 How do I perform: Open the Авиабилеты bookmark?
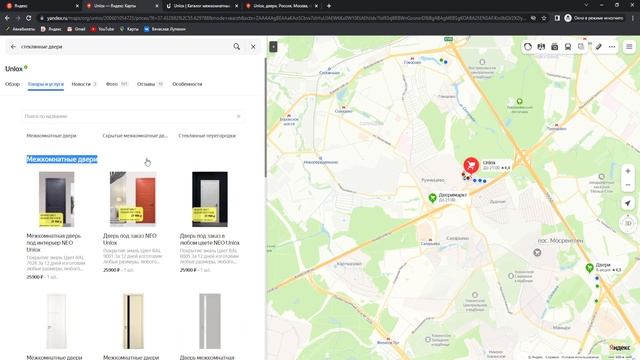pyautogui.click(x=20, y=29)
